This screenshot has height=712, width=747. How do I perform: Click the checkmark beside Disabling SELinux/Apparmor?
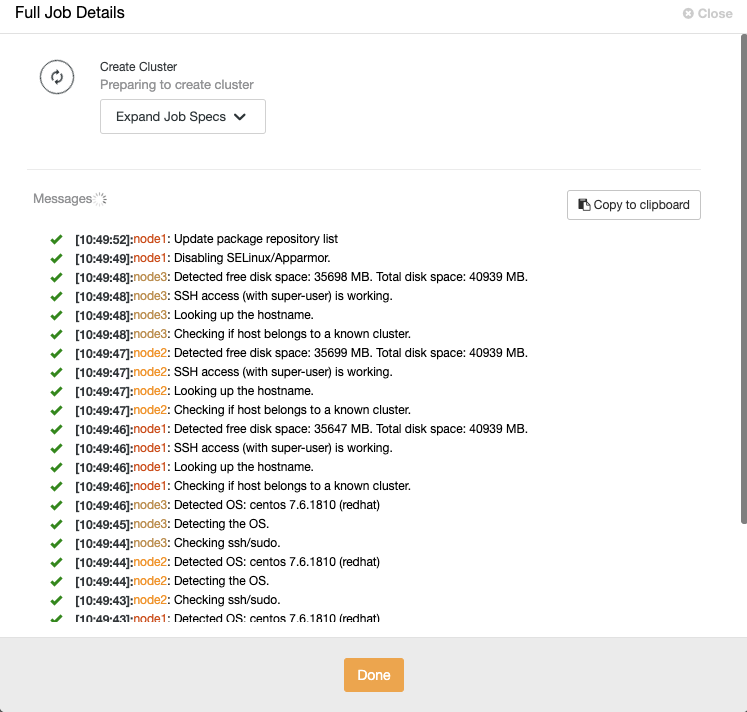click(x=56, y=258)
